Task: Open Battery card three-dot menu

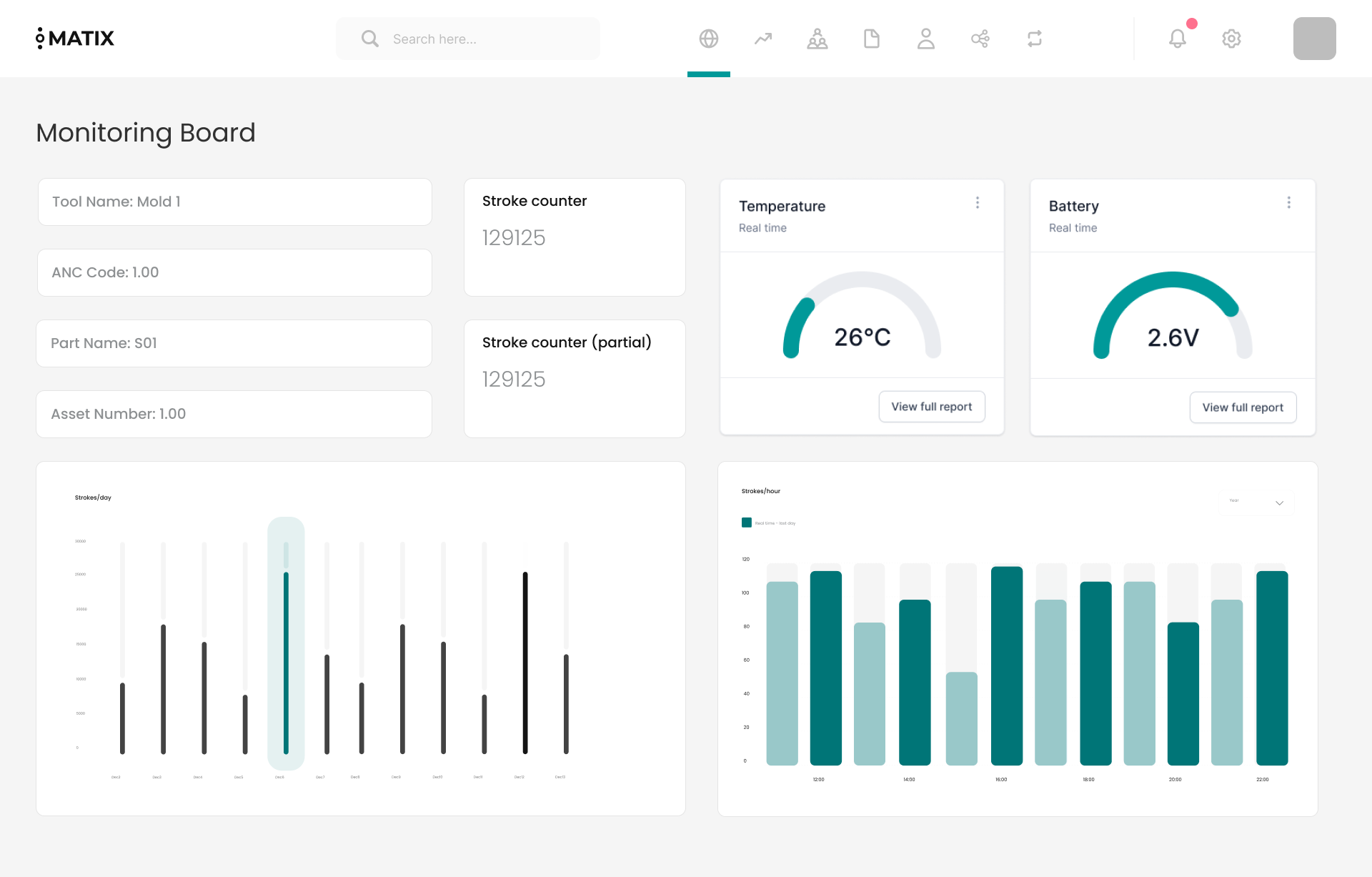Action: [x=1288, y=203]
